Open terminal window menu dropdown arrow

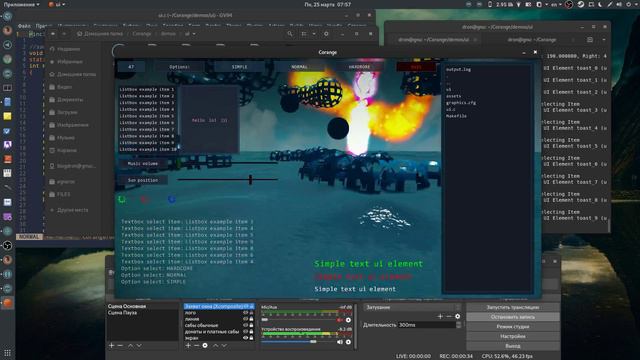tap(604, 40)
